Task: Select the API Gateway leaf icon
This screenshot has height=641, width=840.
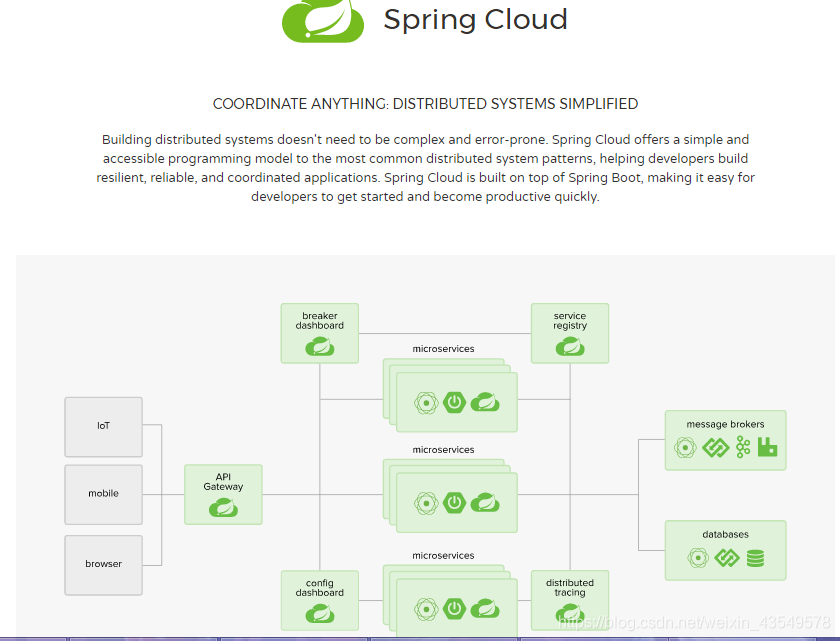Action: pyautogui.click(x=222, y=505)
